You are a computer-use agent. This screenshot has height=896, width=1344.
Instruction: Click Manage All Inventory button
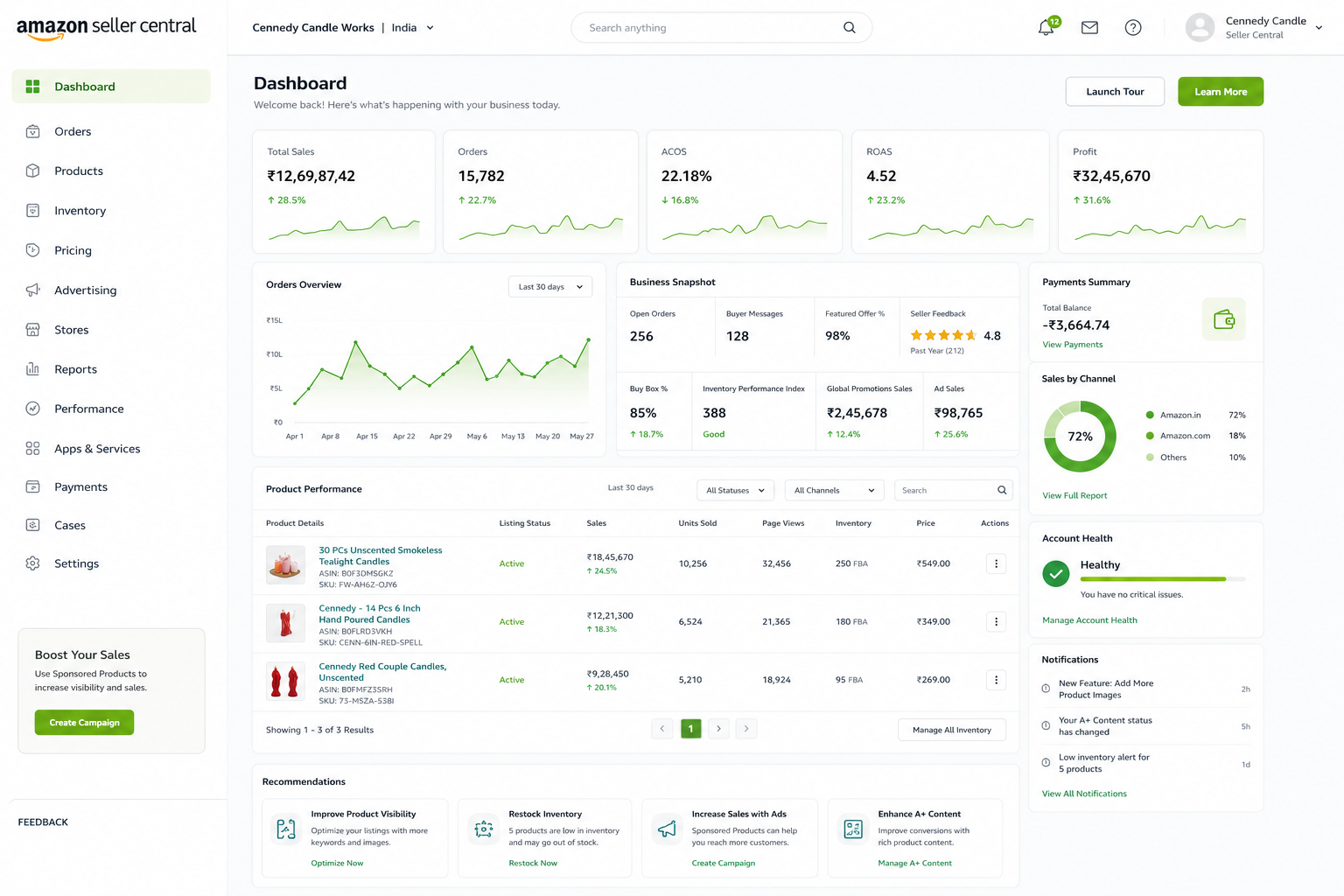952,730
